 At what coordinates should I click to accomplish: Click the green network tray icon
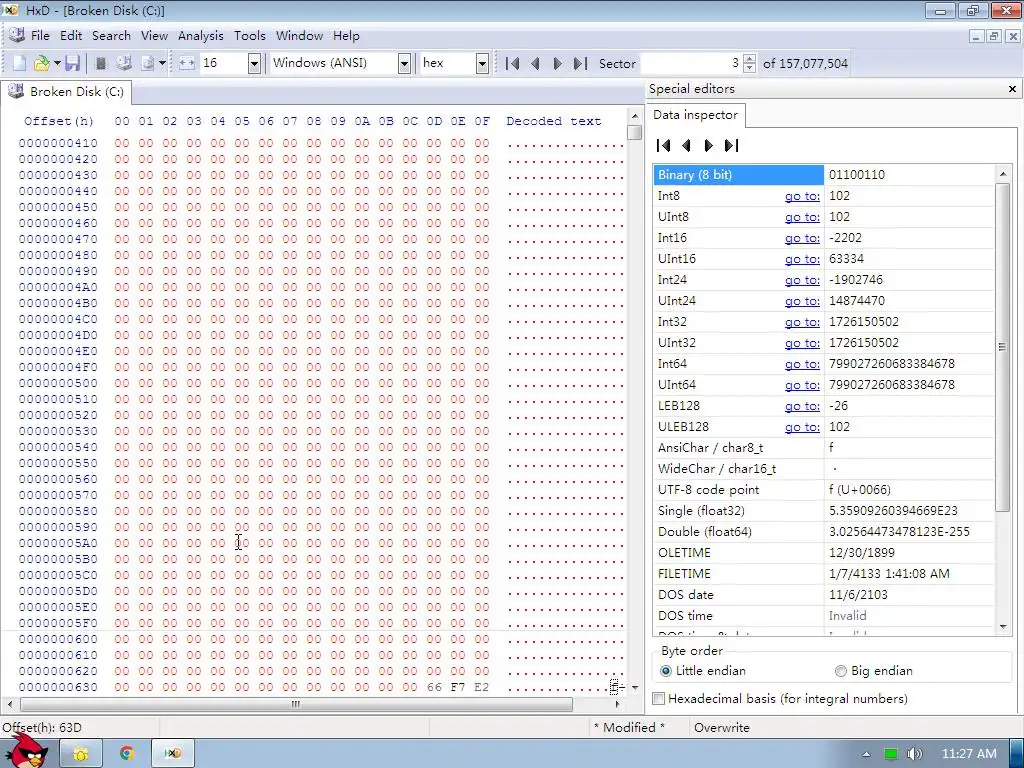pyautogui.click(x=890, y=754)
